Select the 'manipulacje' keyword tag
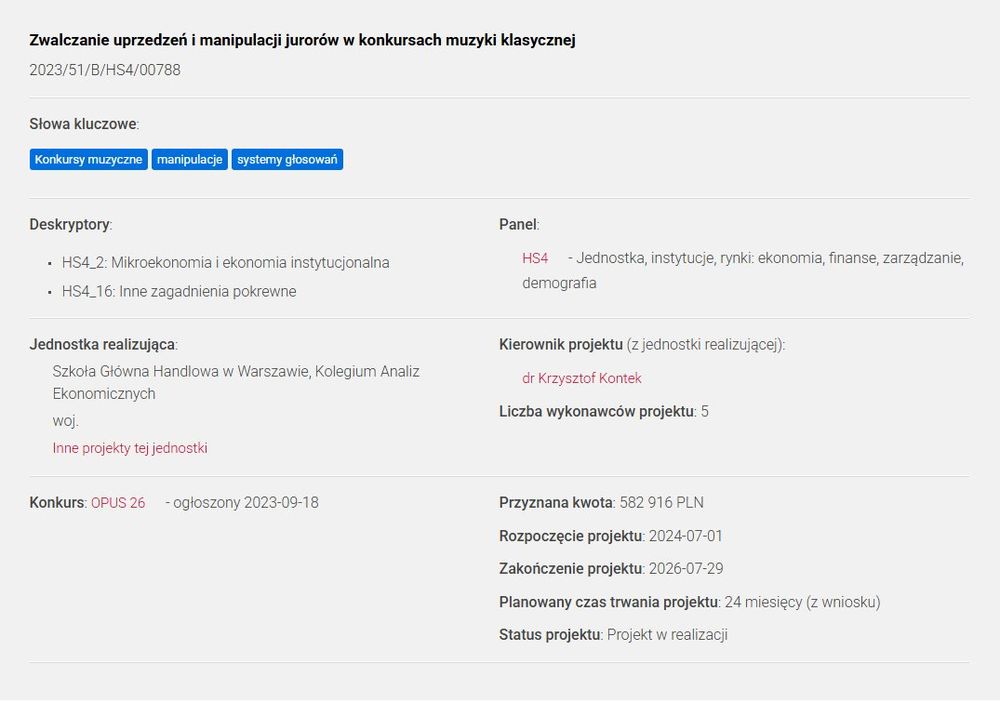Viewport: 1000px width, 701px height. pyautogui.click(x=190, y=159)
